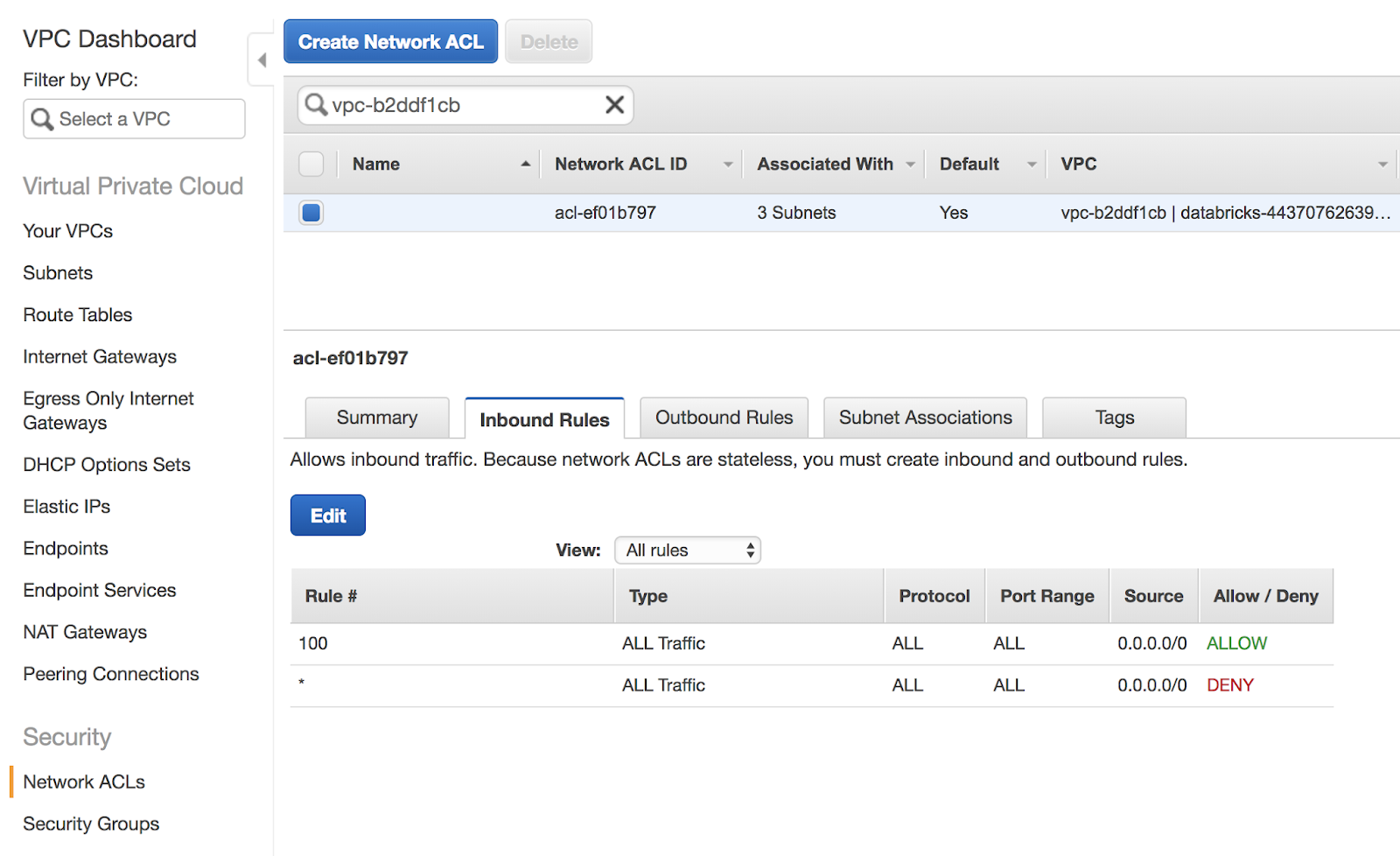This screenshot has width=1400, height=856.
Task: Select all ACLs via the header checkbox
Action: pos(311,164)
